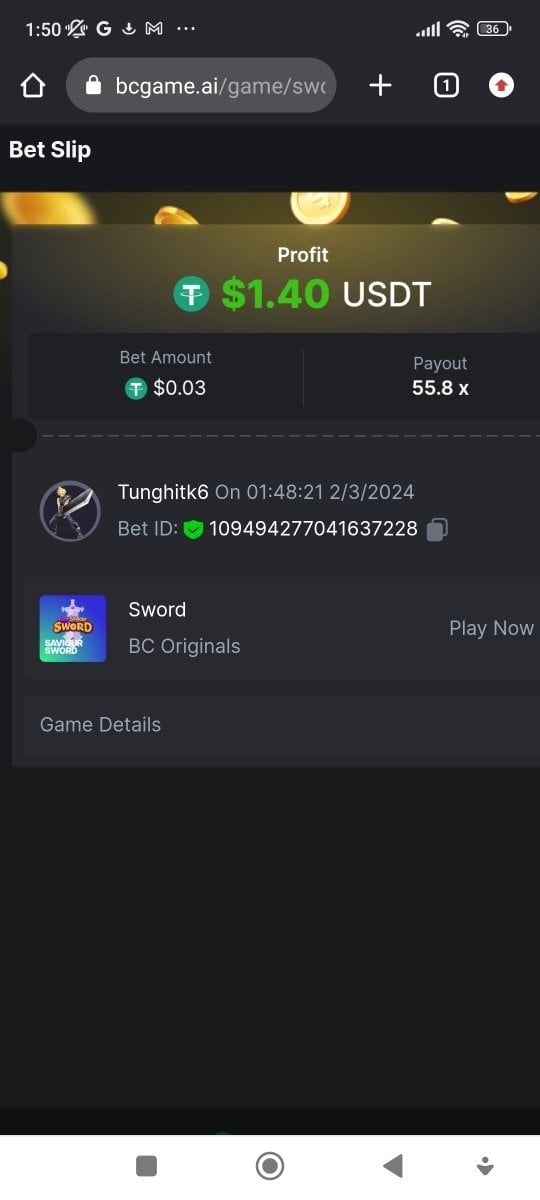Tap the Tunghitk6 username link
Viewport: 540px width, 1200px height.
[x=163, y=492]
